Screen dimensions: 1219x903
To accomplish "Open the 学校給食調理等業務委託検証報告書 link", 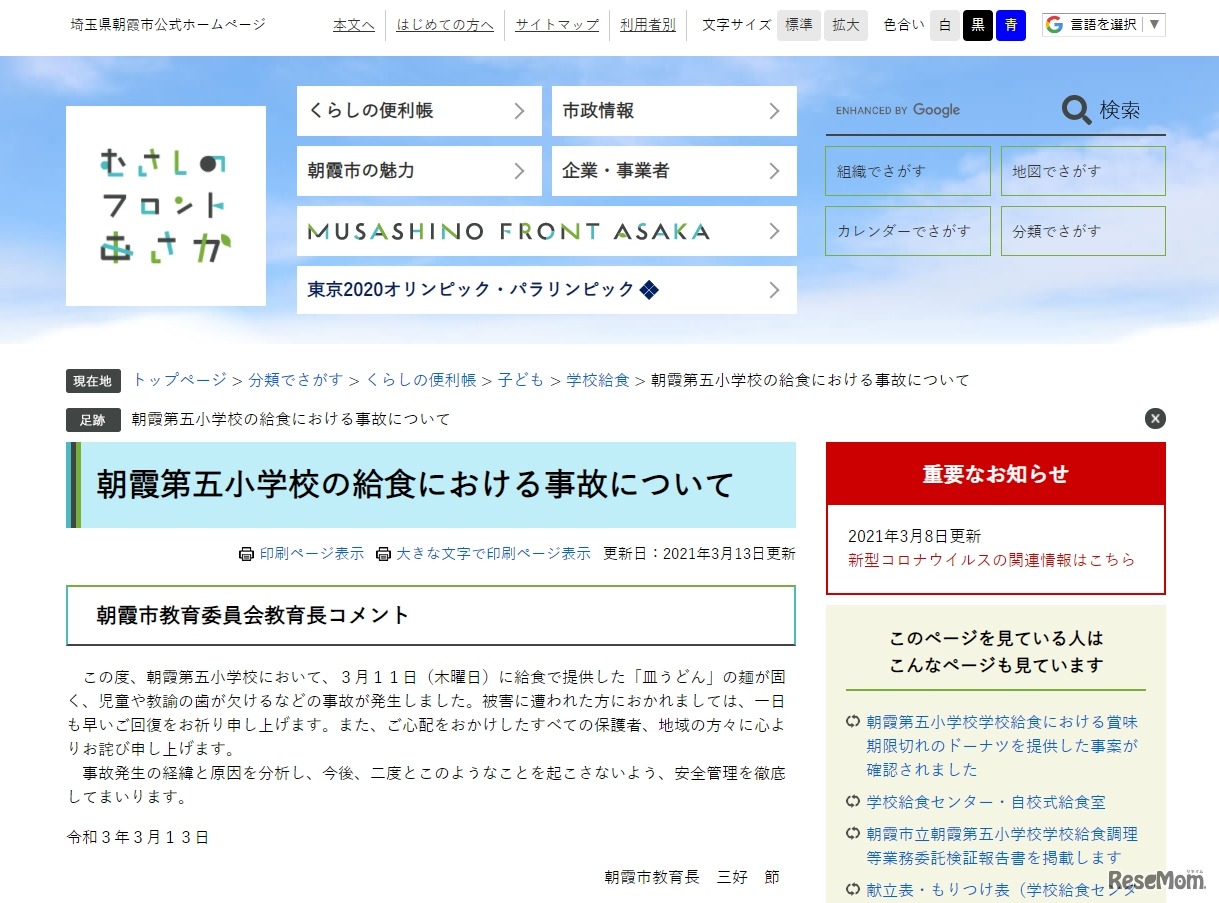I will click(1002, 846).
